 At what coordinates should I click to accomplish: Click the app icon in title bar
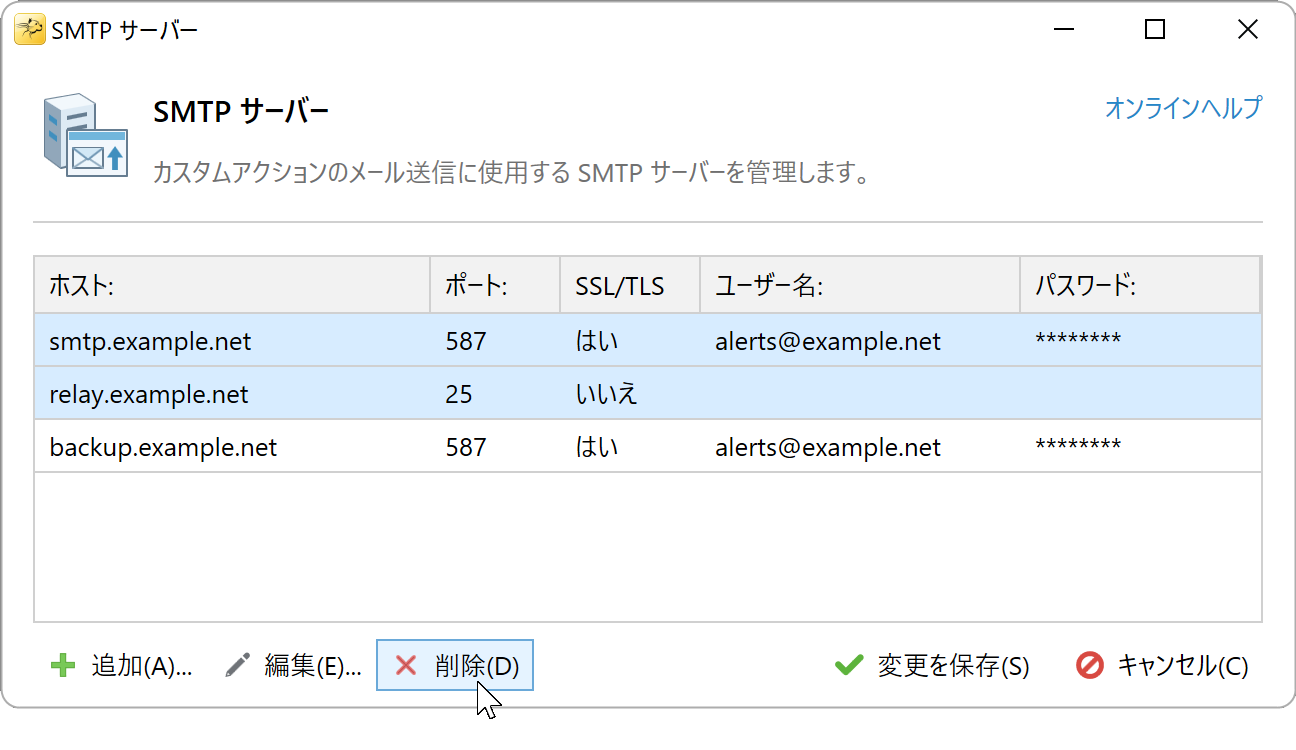pyautogui.click(x=30, y=30)
